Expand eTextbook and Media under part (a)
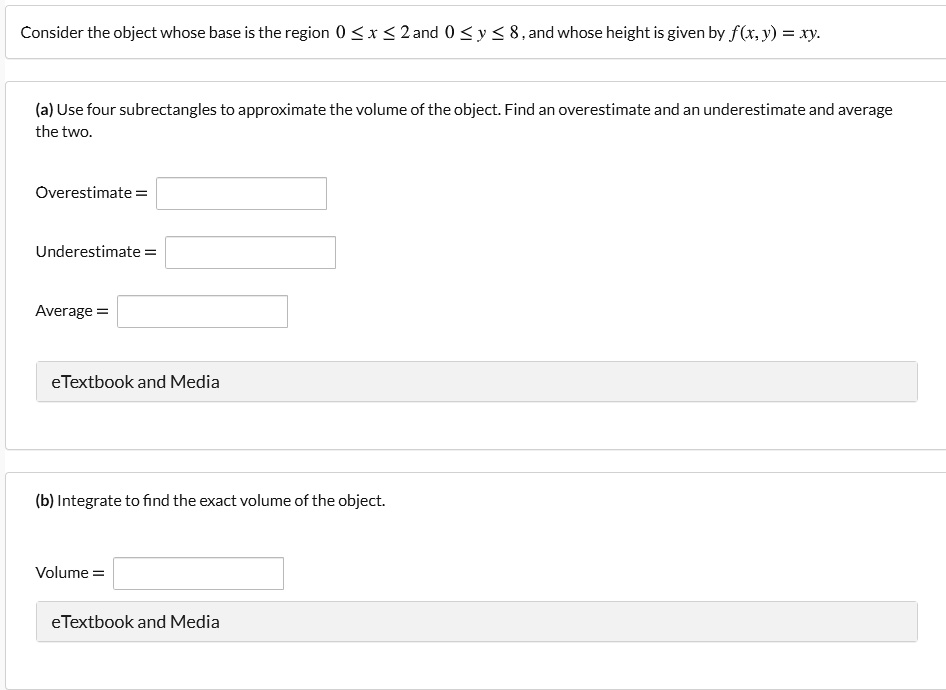 coord(136,382)
